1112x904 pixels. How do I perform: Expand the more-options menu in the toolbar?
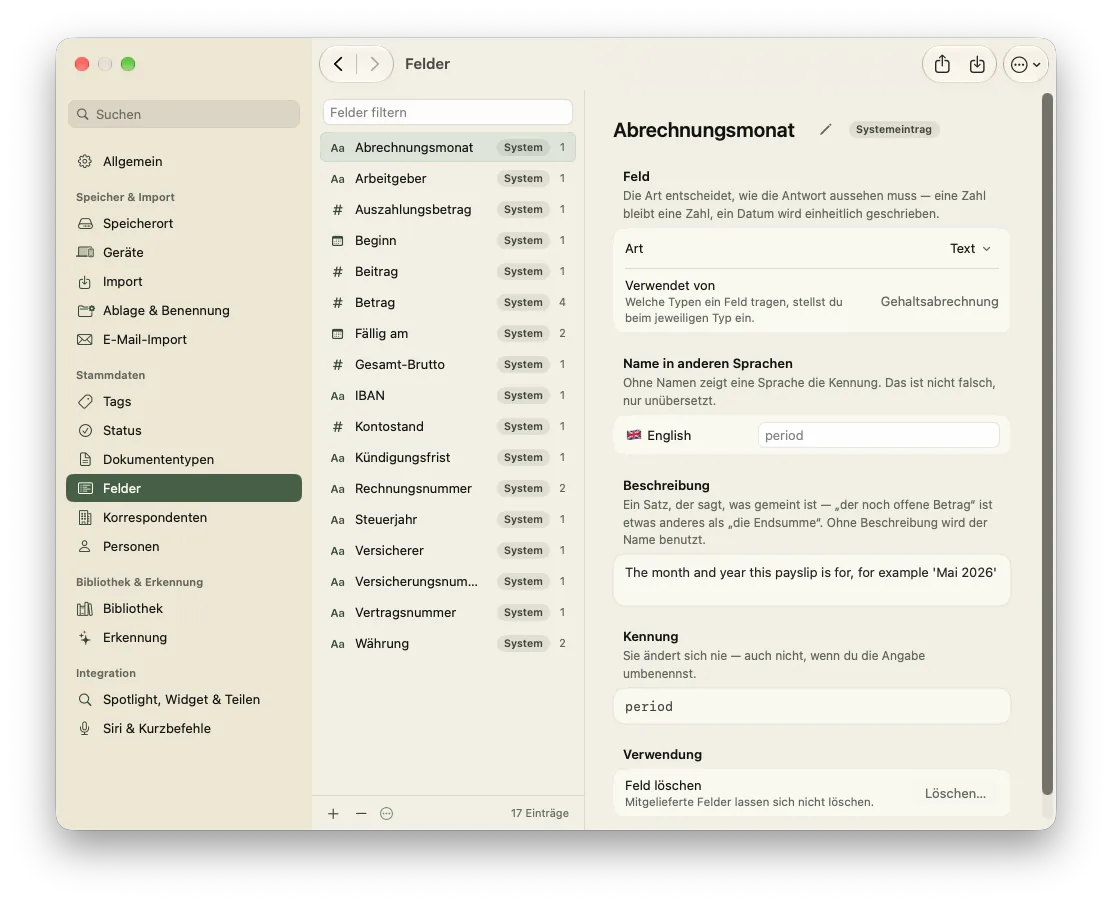(1025, 65)
